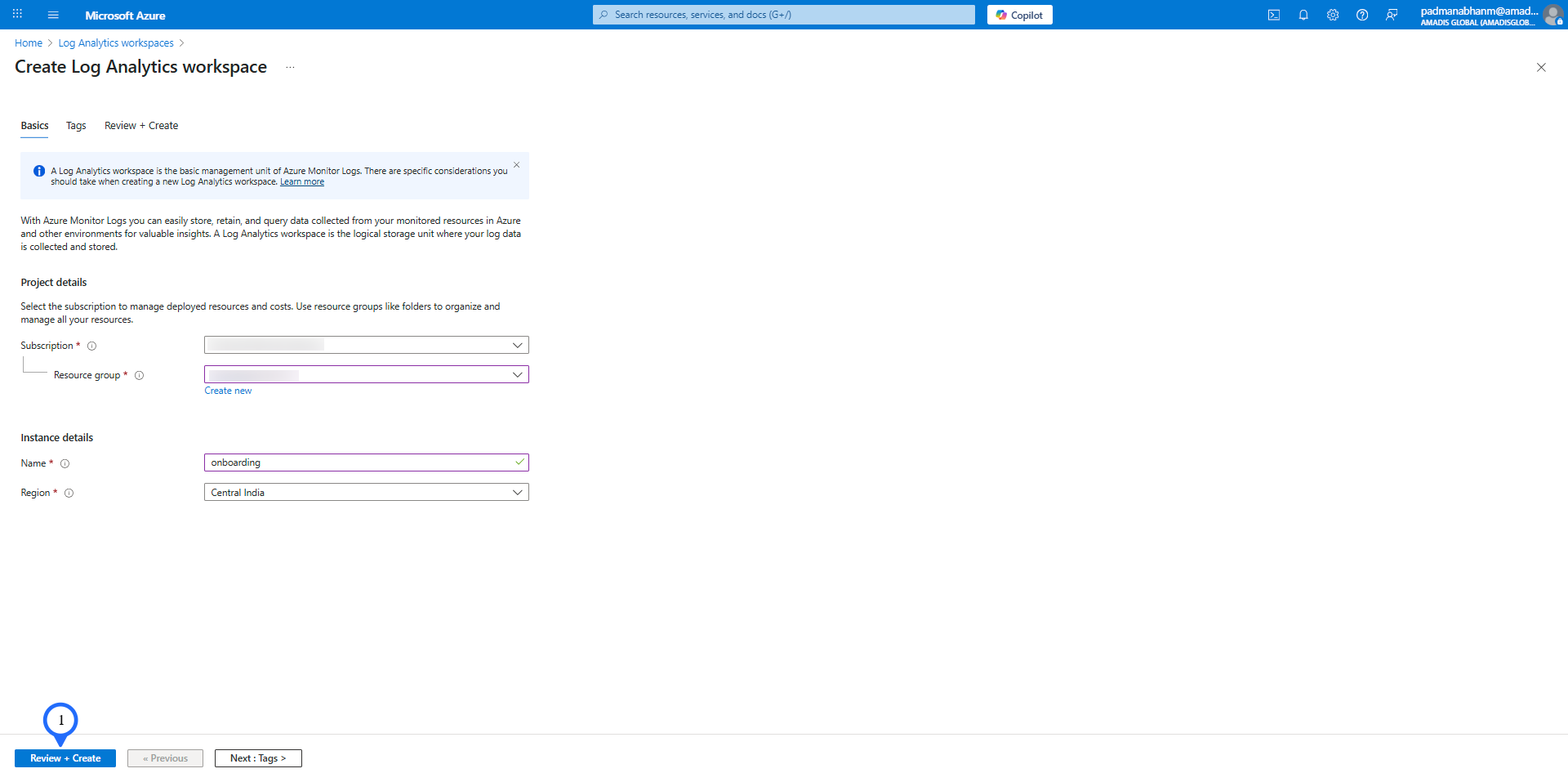Dismiss the Log Analytics info banner
Viewport: 1568px width, 782px height.
(516, 165)
